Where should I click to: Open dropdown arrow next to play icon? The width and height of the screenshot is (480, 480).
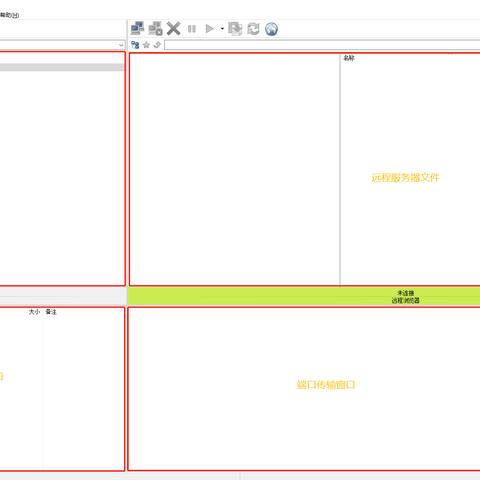click(222, 29)
